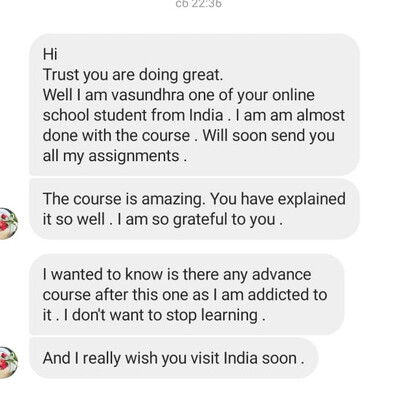Click the name vasundhra in the first message

tap(147, 95)
